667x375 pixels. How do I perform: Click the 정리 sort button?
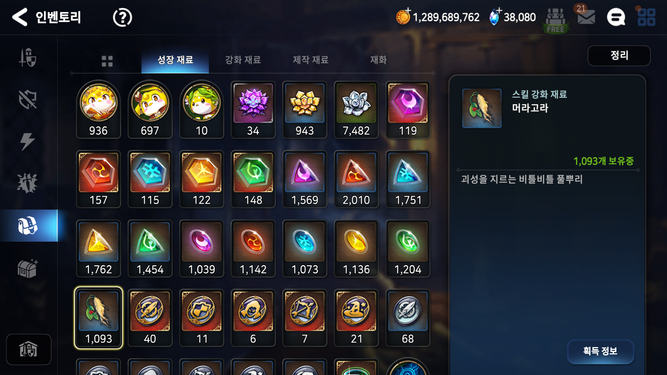(x=619, y=55)
